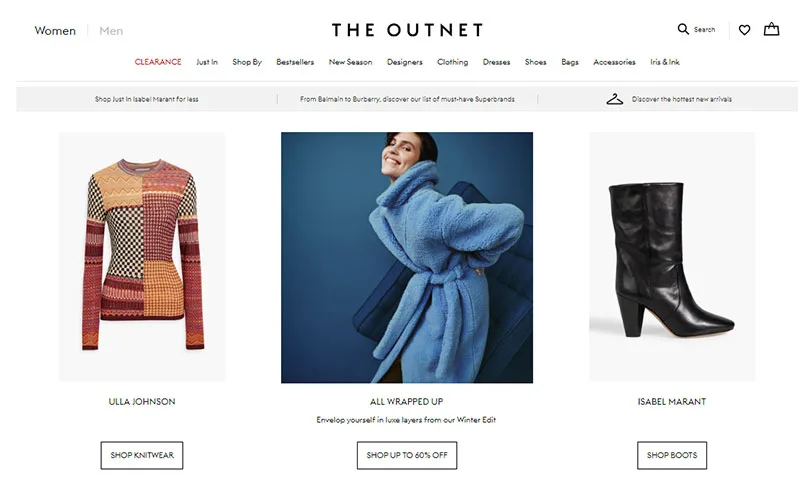The height and width of the screenshot is (480, 800).
Task: Click Discover the hottest new arrivals
Action: (682, 99)
